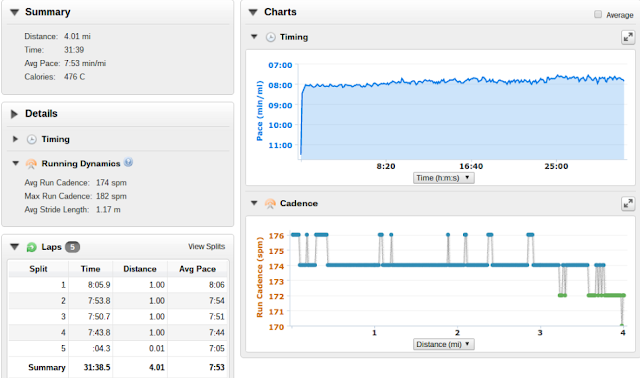Expand the Details panel triangle

click(14, 114)
